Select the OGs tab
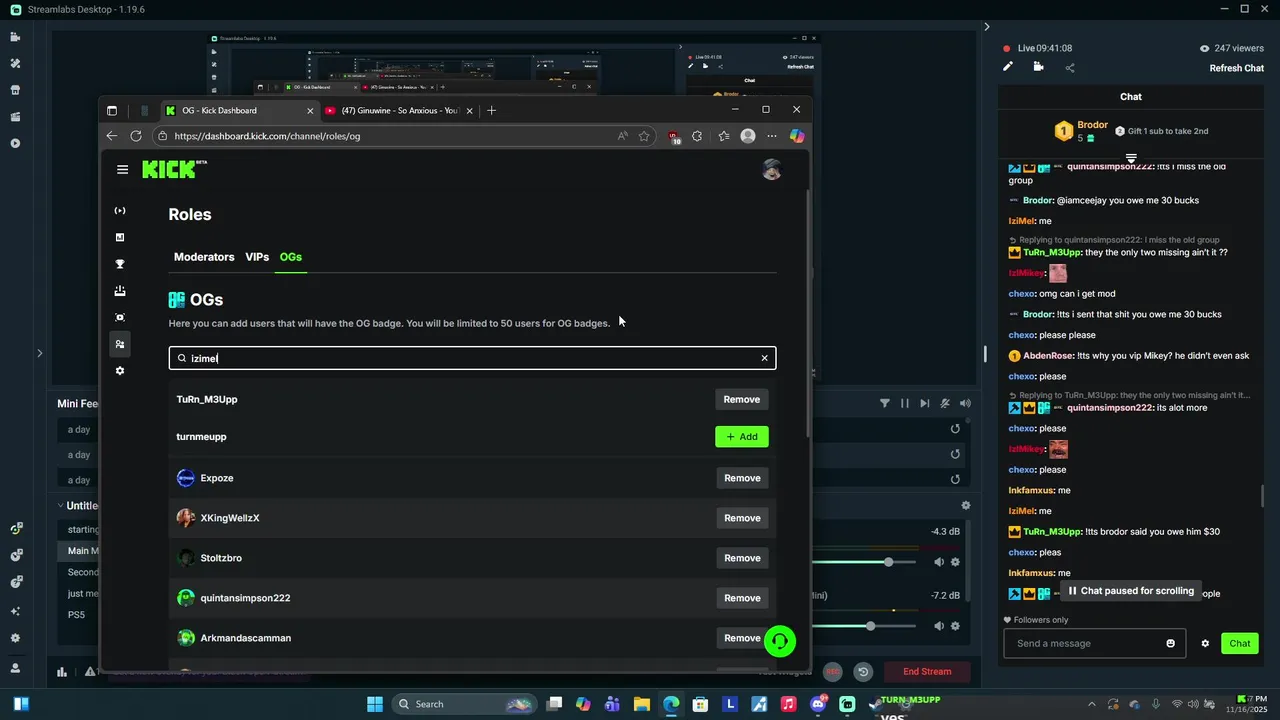The image size is (1280, 720). coord(291,257)
